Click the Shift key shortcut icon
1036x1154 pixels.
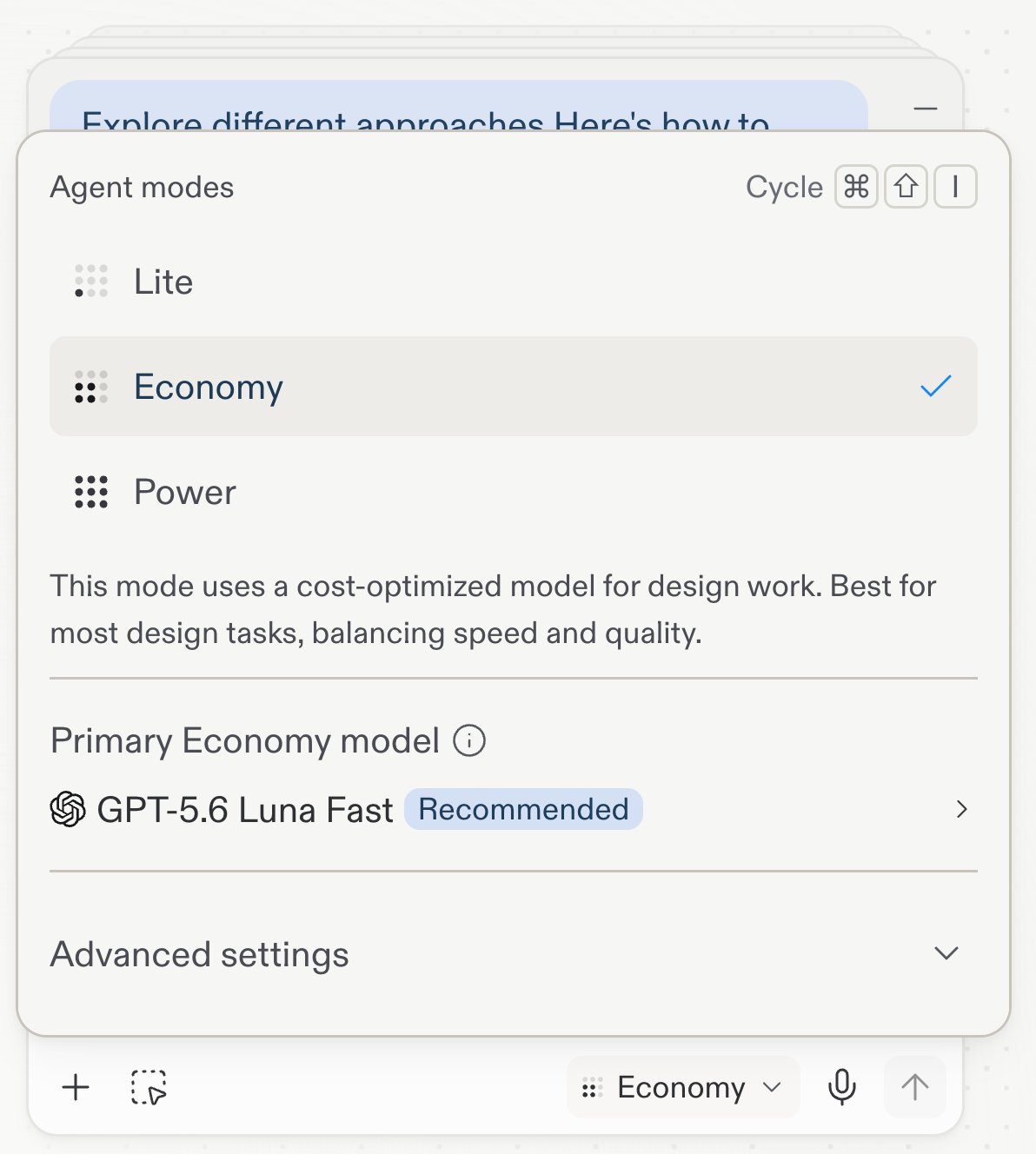(x=906, y=187)
